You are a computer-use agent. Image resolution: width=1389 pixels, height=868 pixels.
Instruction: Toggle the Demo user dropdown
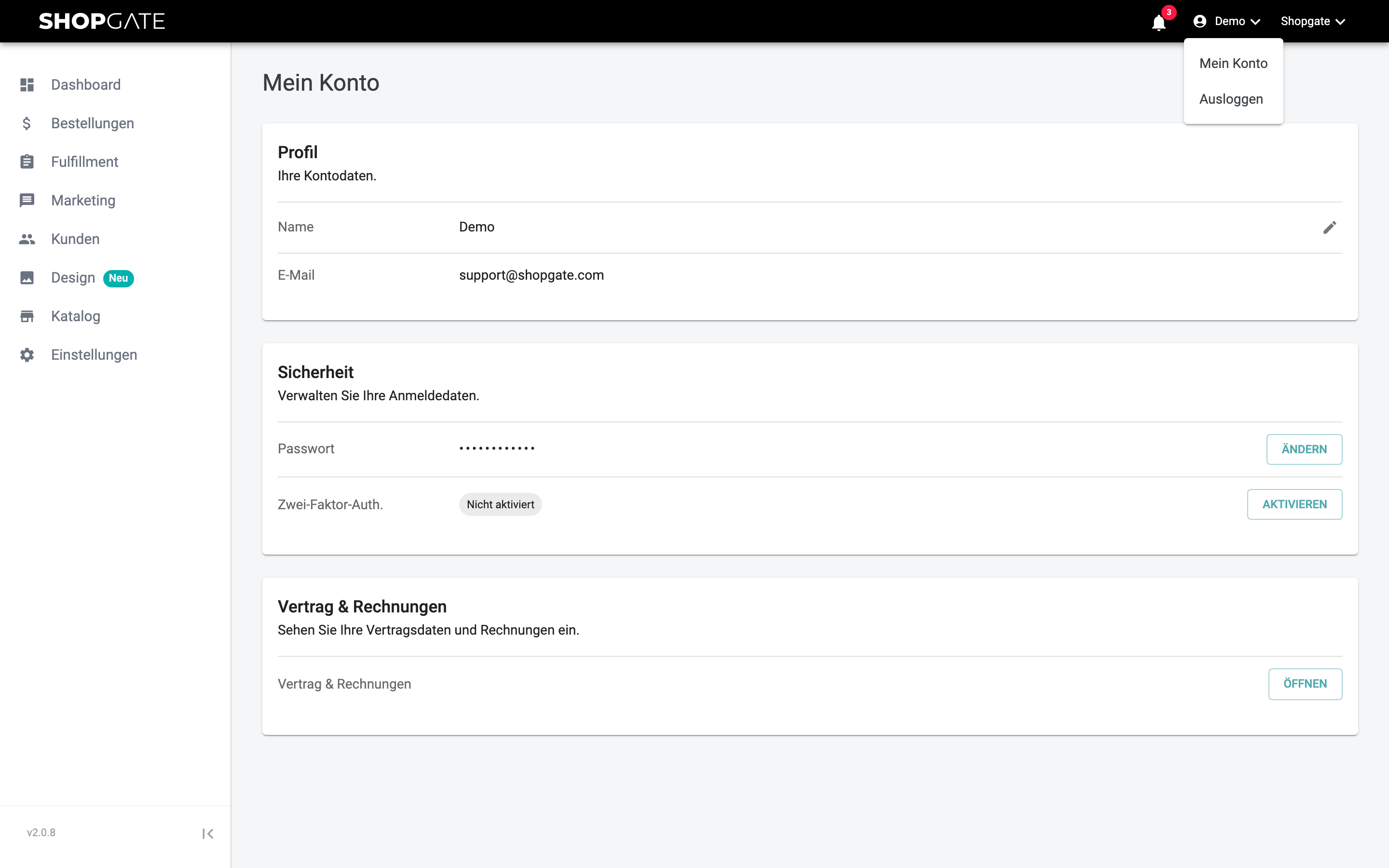(x=1226, y=21)
